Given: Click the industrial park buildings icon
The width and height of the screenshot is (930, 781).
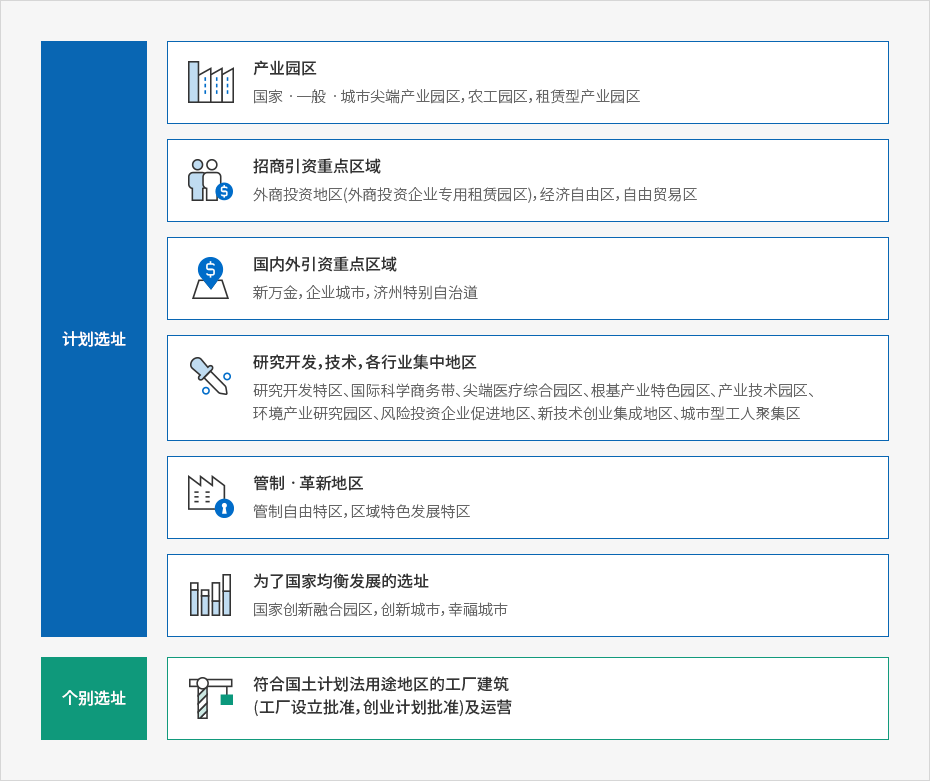Looking at the screenshot, I should tap(211, 82).
